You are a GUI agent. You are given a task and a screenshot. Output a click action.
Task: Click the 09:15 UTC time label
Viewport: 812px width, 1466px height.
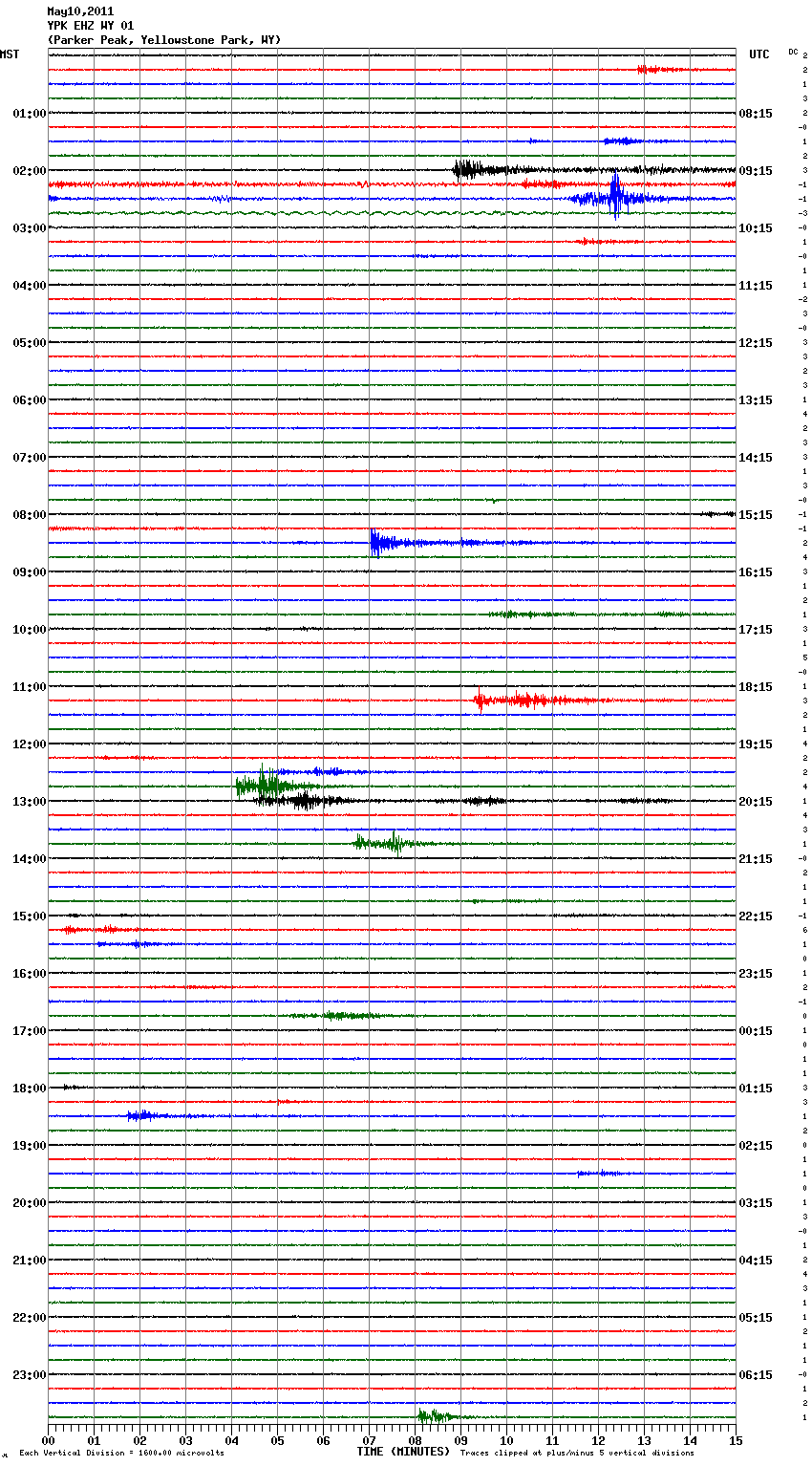point(756,171)
